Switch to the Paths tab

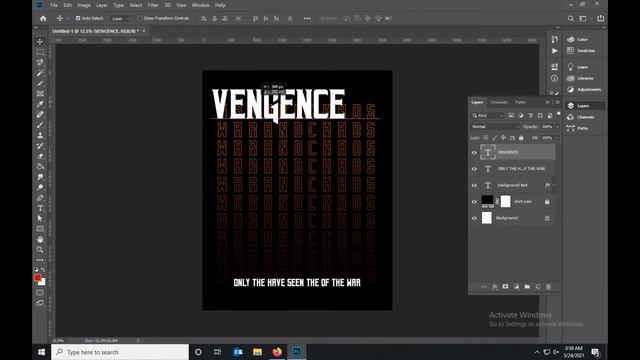[x=520, y=102]
